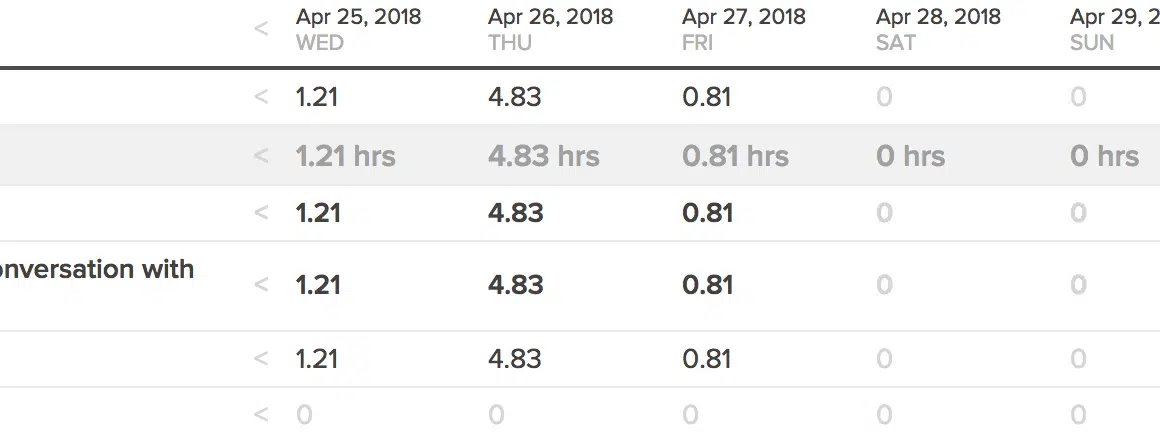This screenshot has width=1160, height=440.
Task: Select the Apr 26, 2018 THU column header
Action: pos(550,29)
